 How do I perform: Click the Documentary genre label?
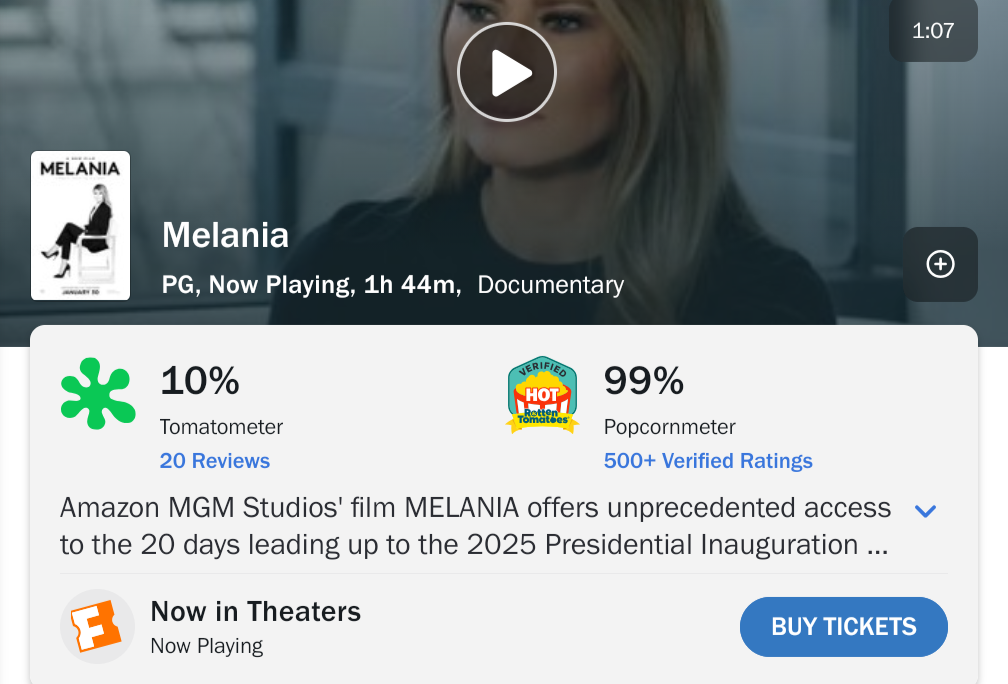(551, 285)
